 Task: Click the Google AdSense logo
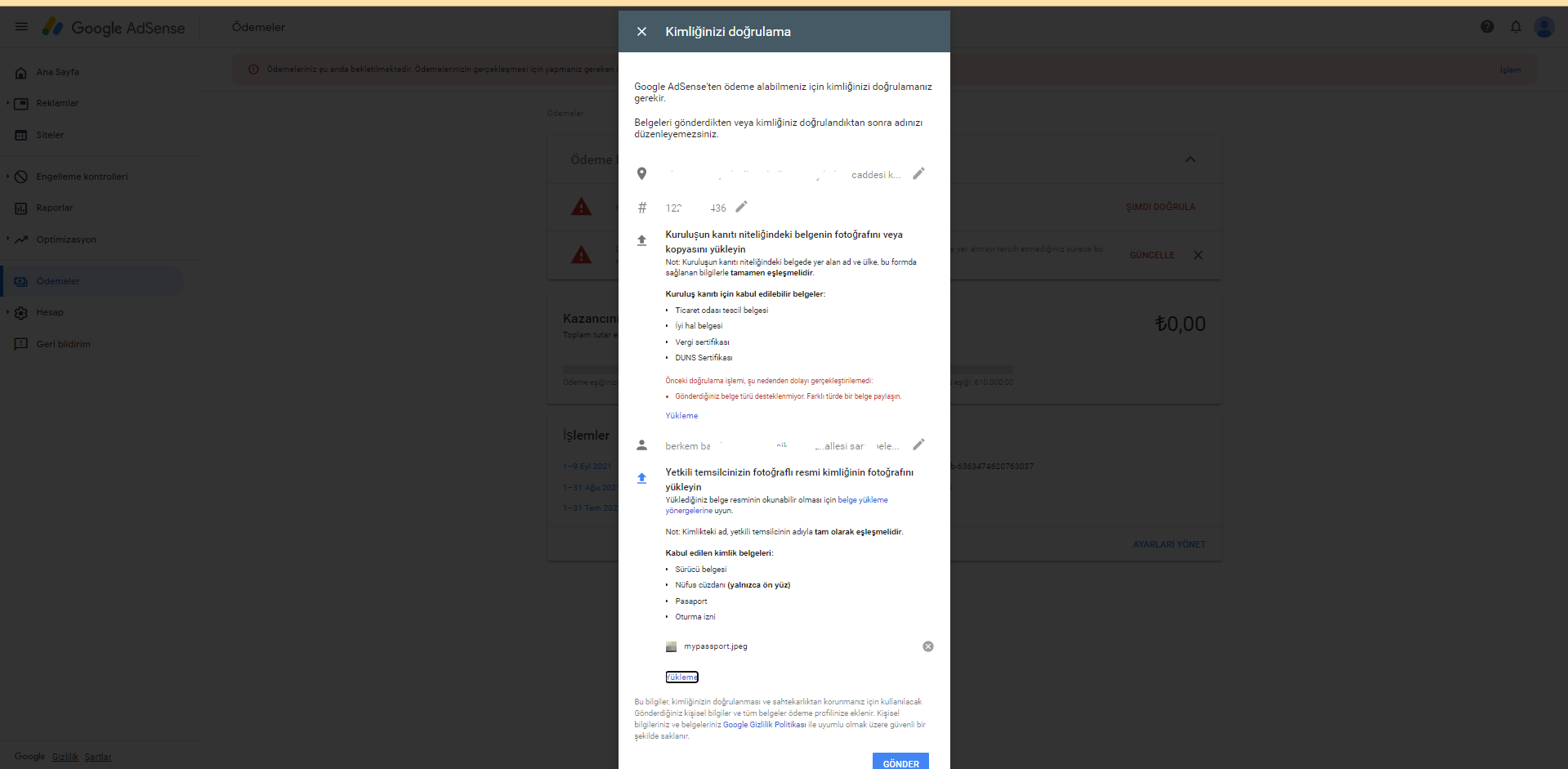114,28
